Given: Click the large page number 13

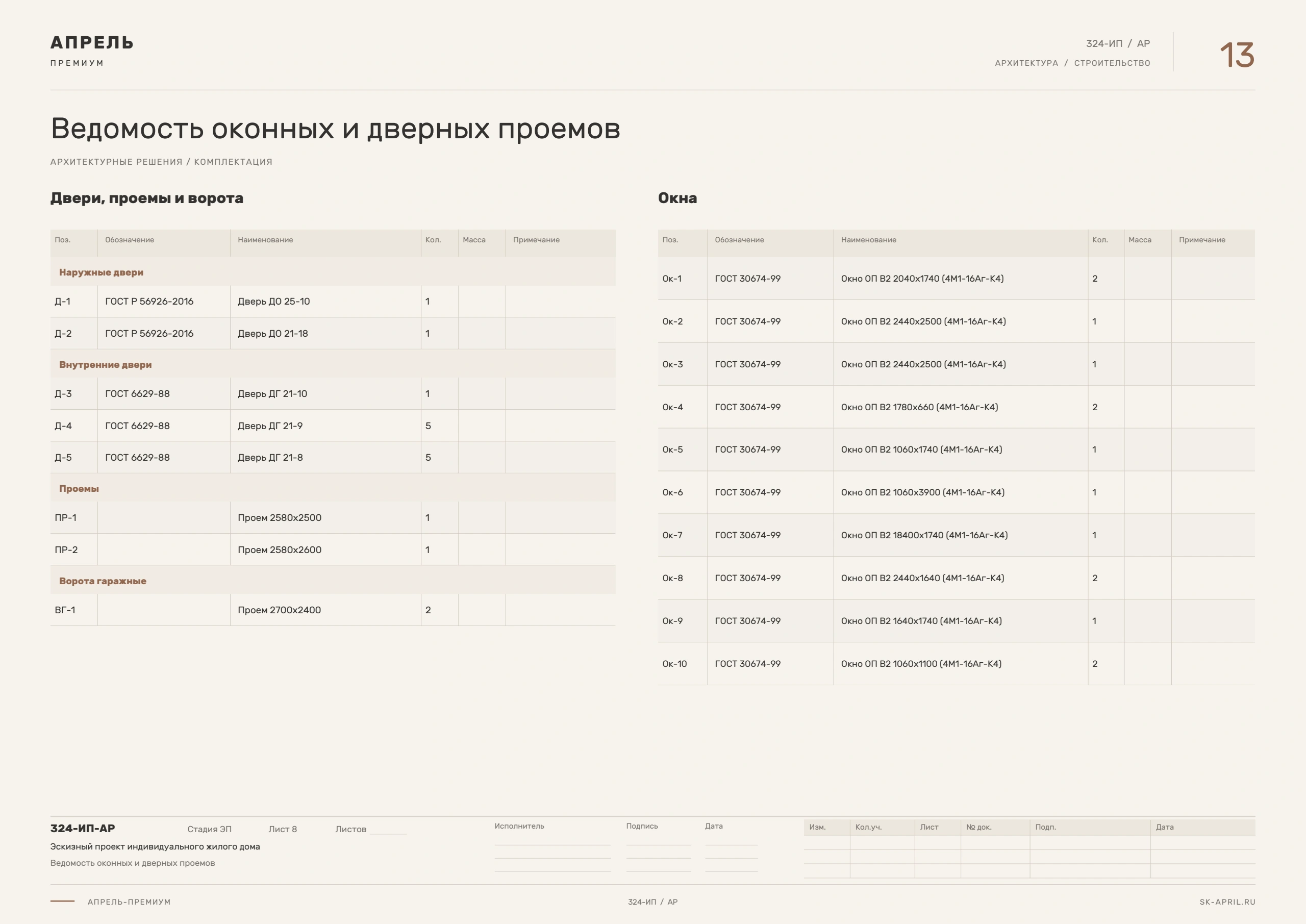Looking at the screenshot, I should click(1237, 55).
